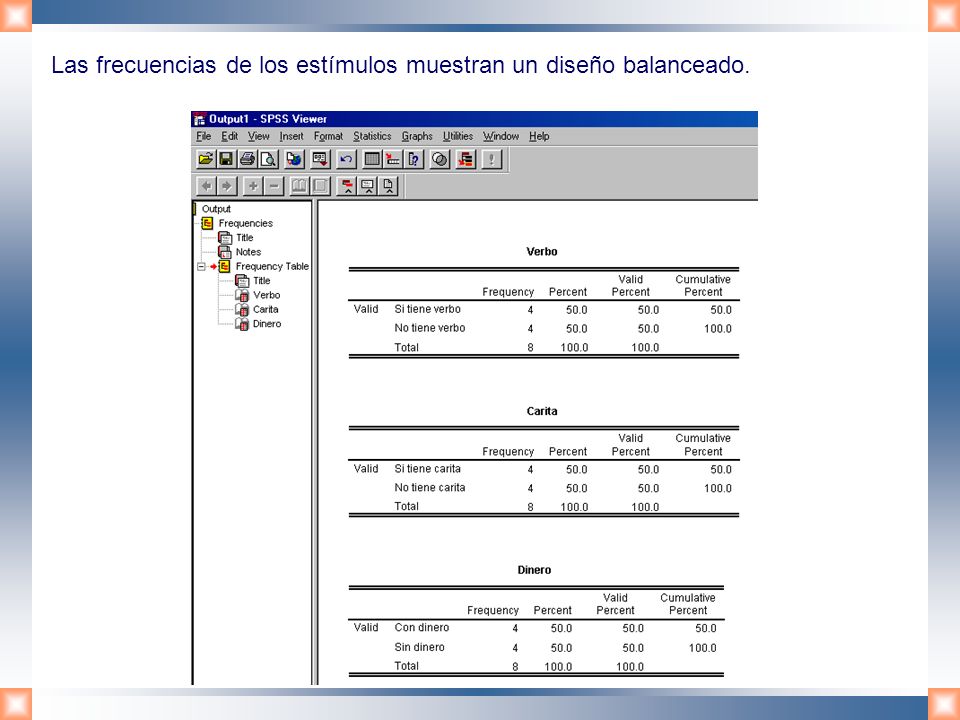
Task: Click the SPSS Viewer title bar icon
Action: point(200,119)
